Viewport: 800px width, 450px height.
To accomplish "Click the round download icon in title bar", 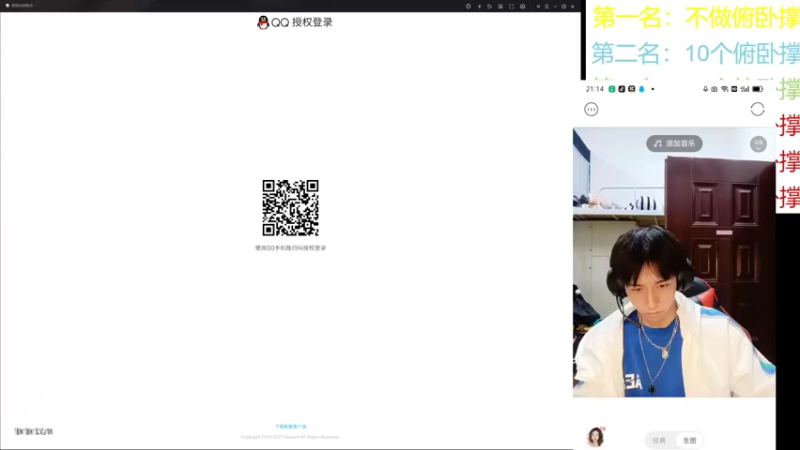I will tap(522, 7).
